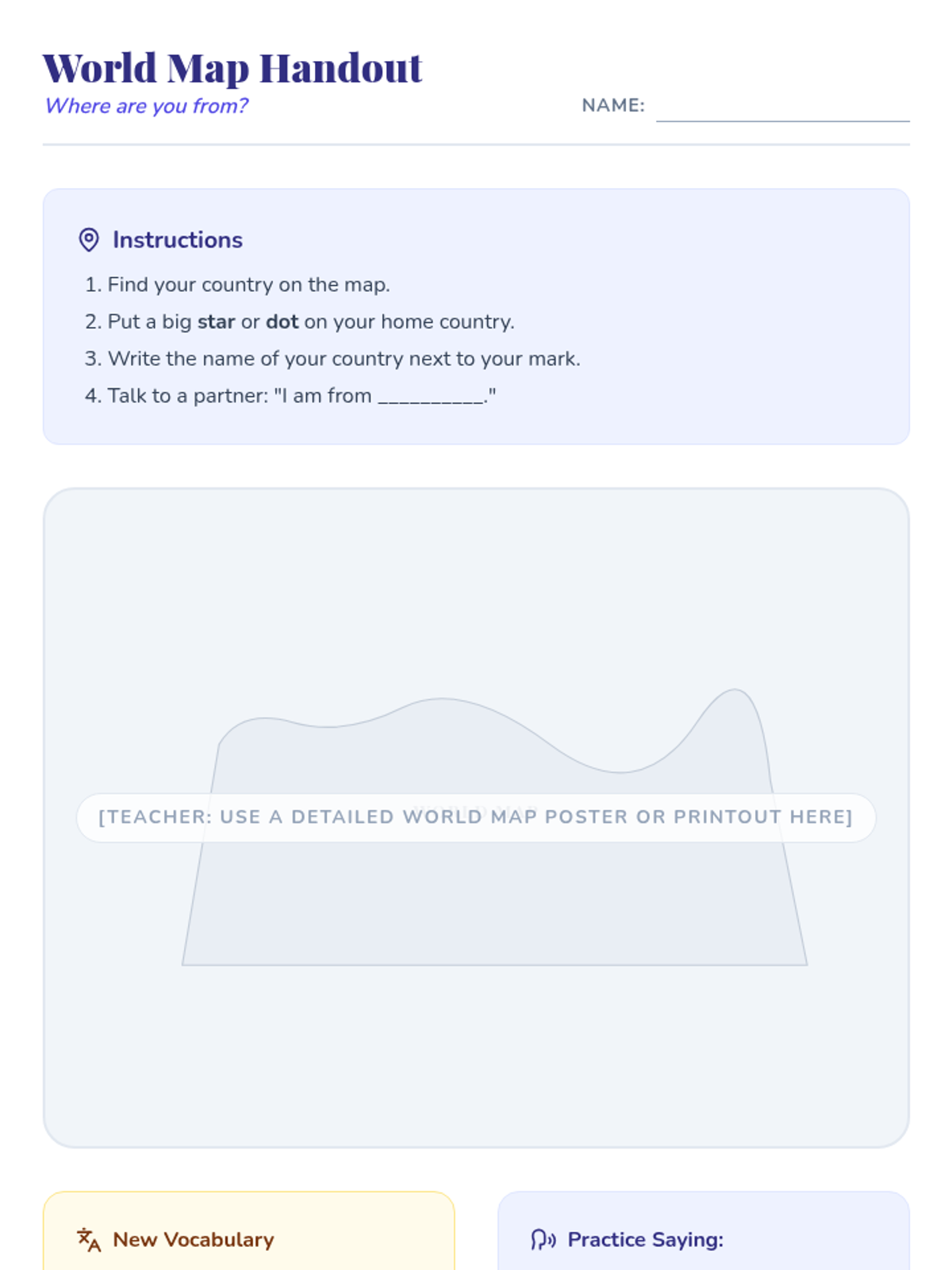
Task: Click the map pin icon beside Instructions
Action: tap(89, 240)
